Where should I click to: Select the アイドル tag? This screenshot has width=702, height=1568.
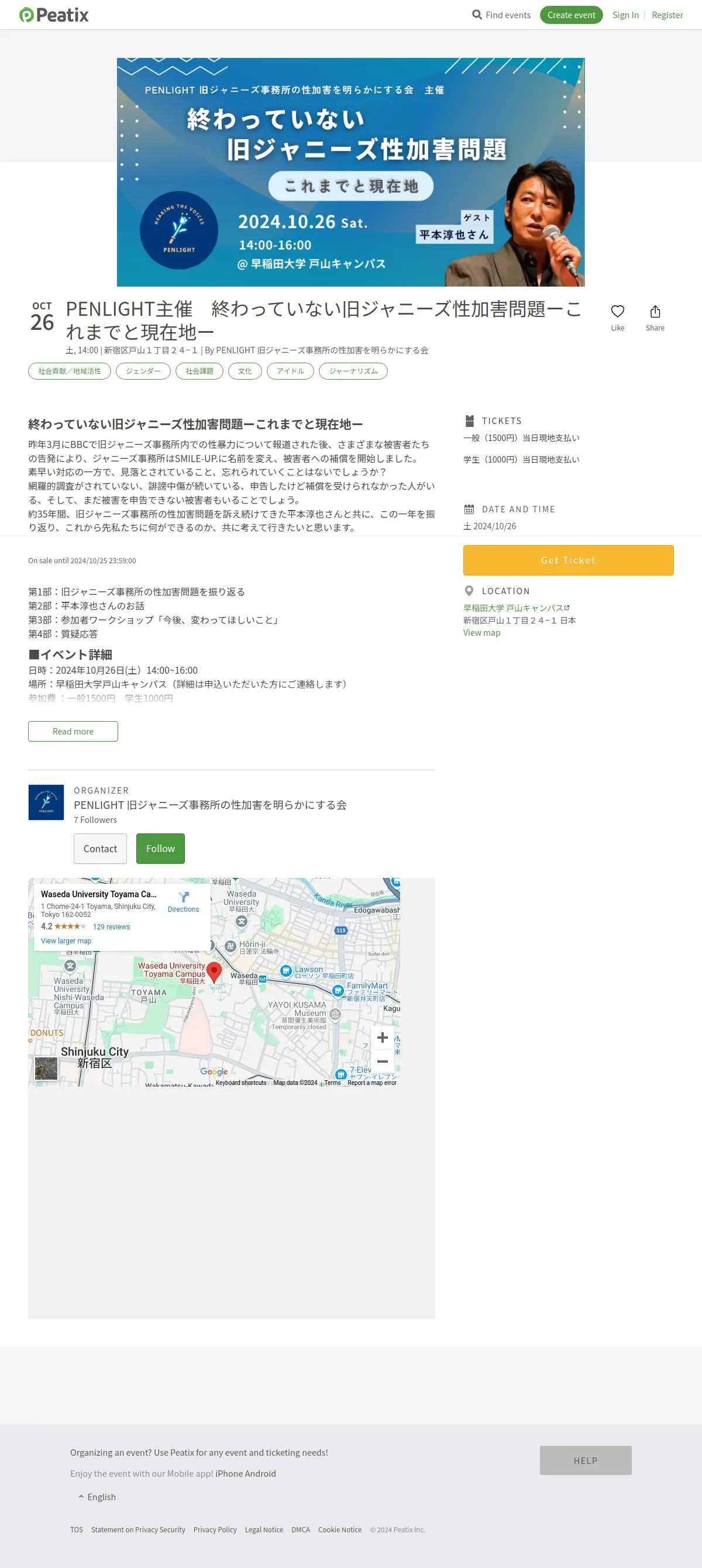[290, 371]
